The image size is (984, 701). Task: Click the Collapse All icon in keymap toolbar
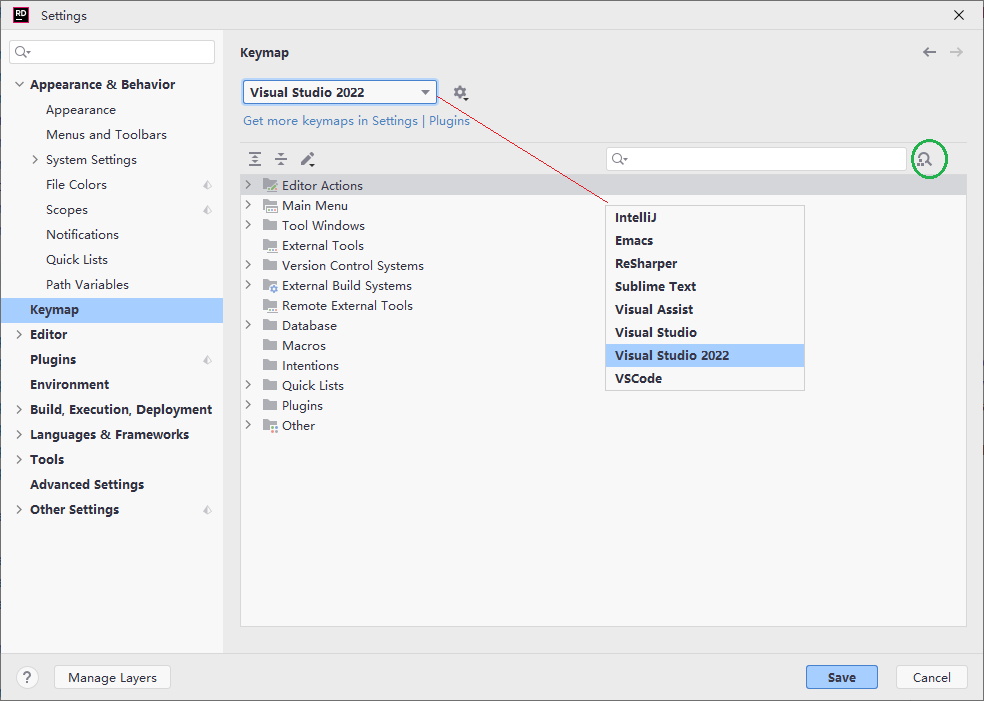coord(281,159)
